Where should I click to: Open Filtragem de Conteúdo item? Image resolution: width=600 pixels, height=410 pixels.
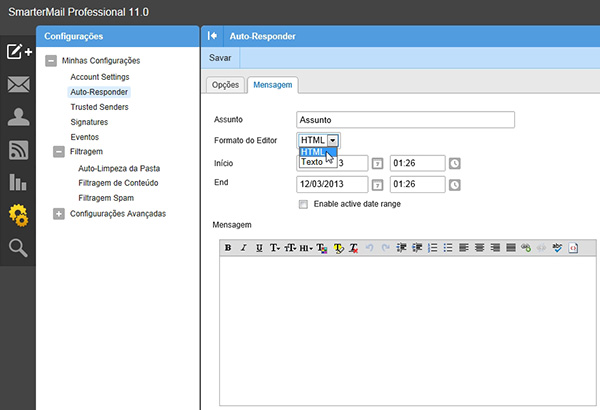point(118,183)
